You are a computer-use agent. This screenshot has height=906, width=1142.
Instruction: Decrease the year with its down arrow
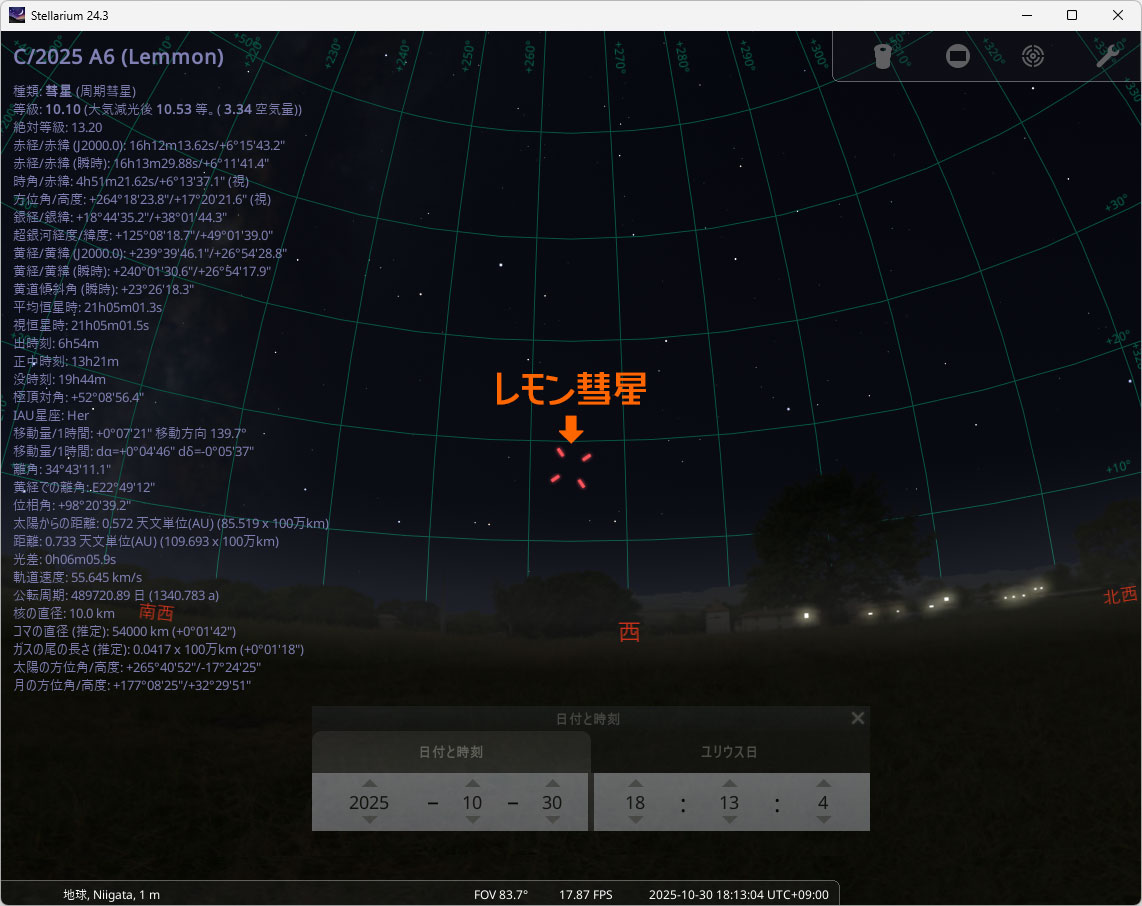[369, 821]
